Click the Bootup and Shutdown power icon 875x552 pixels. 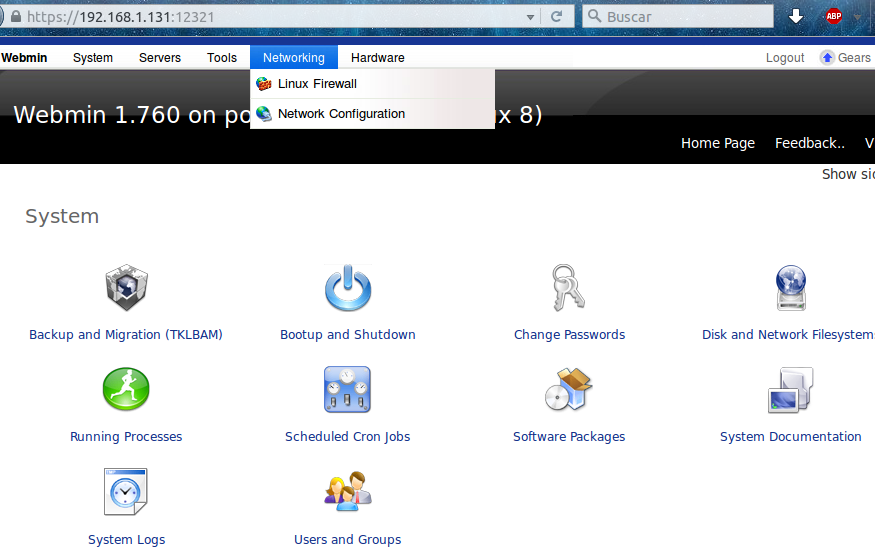coord(347,289)
